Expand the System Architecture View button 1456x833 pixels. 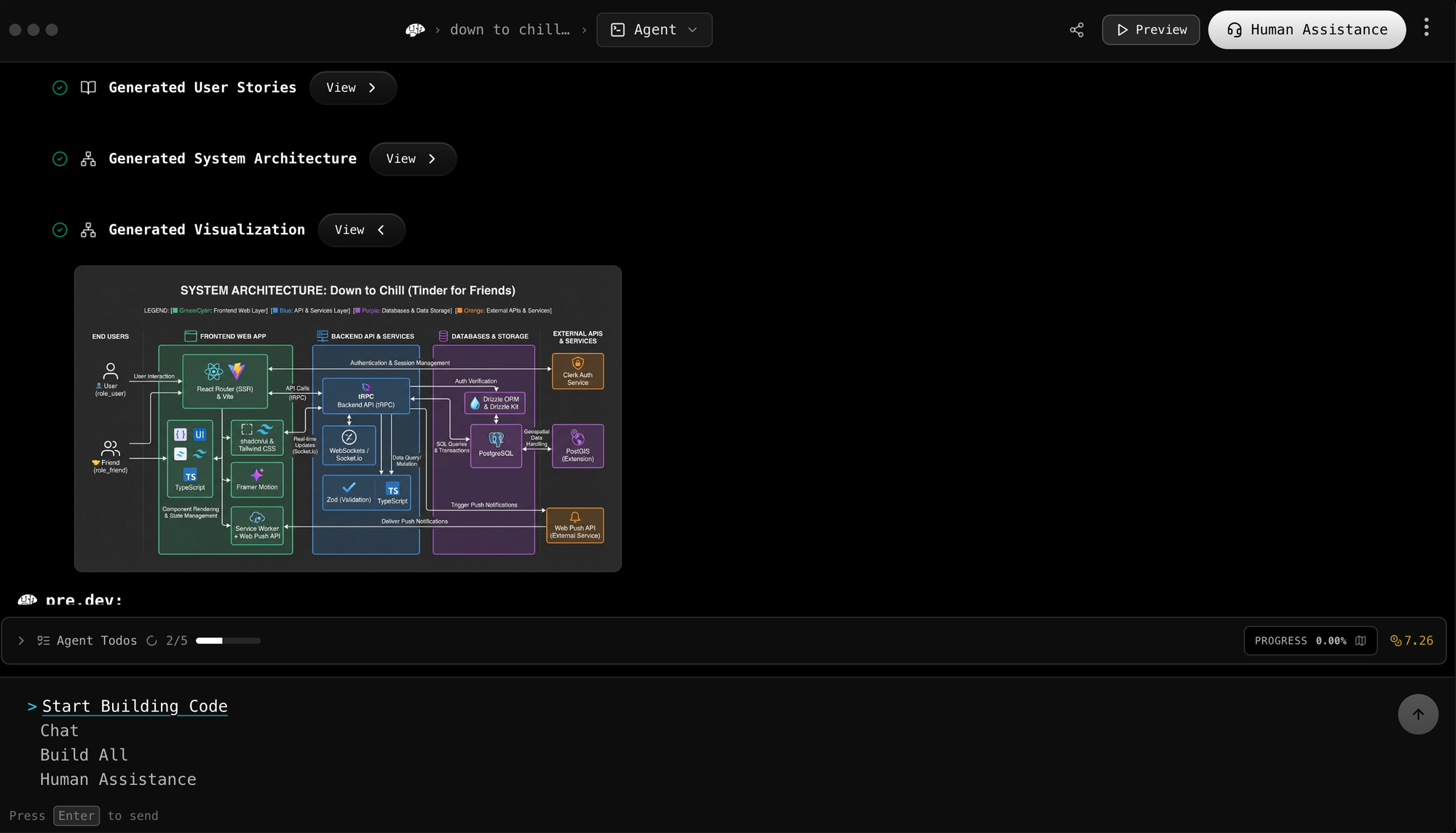412,159
